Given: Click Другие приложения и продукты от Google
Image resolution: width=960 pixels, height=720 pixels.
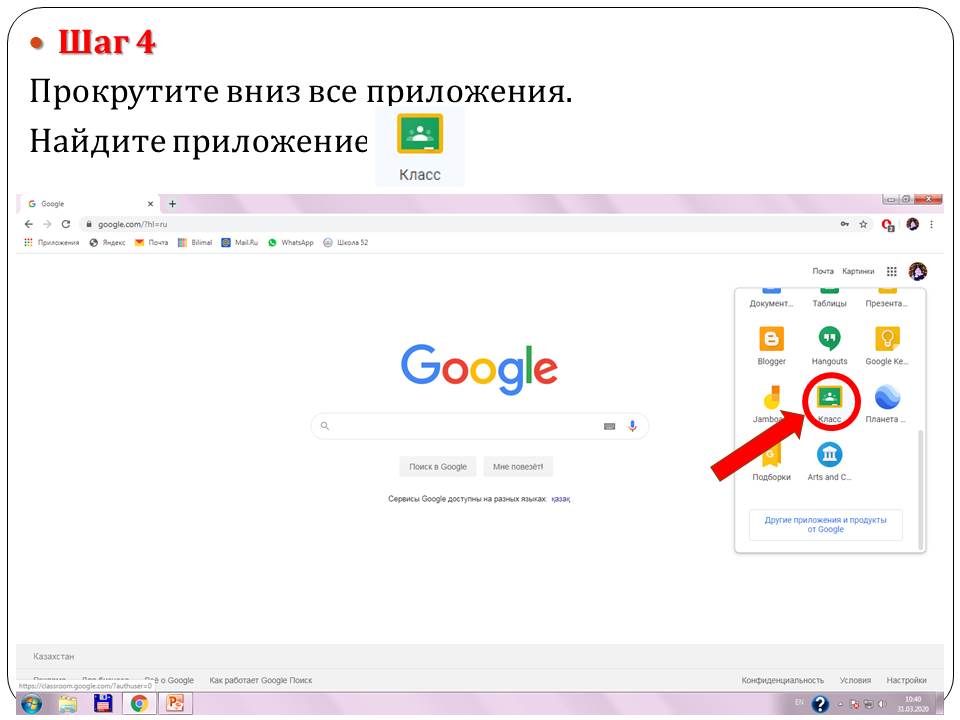Looking at the screenshot, I should pos(825,525).
